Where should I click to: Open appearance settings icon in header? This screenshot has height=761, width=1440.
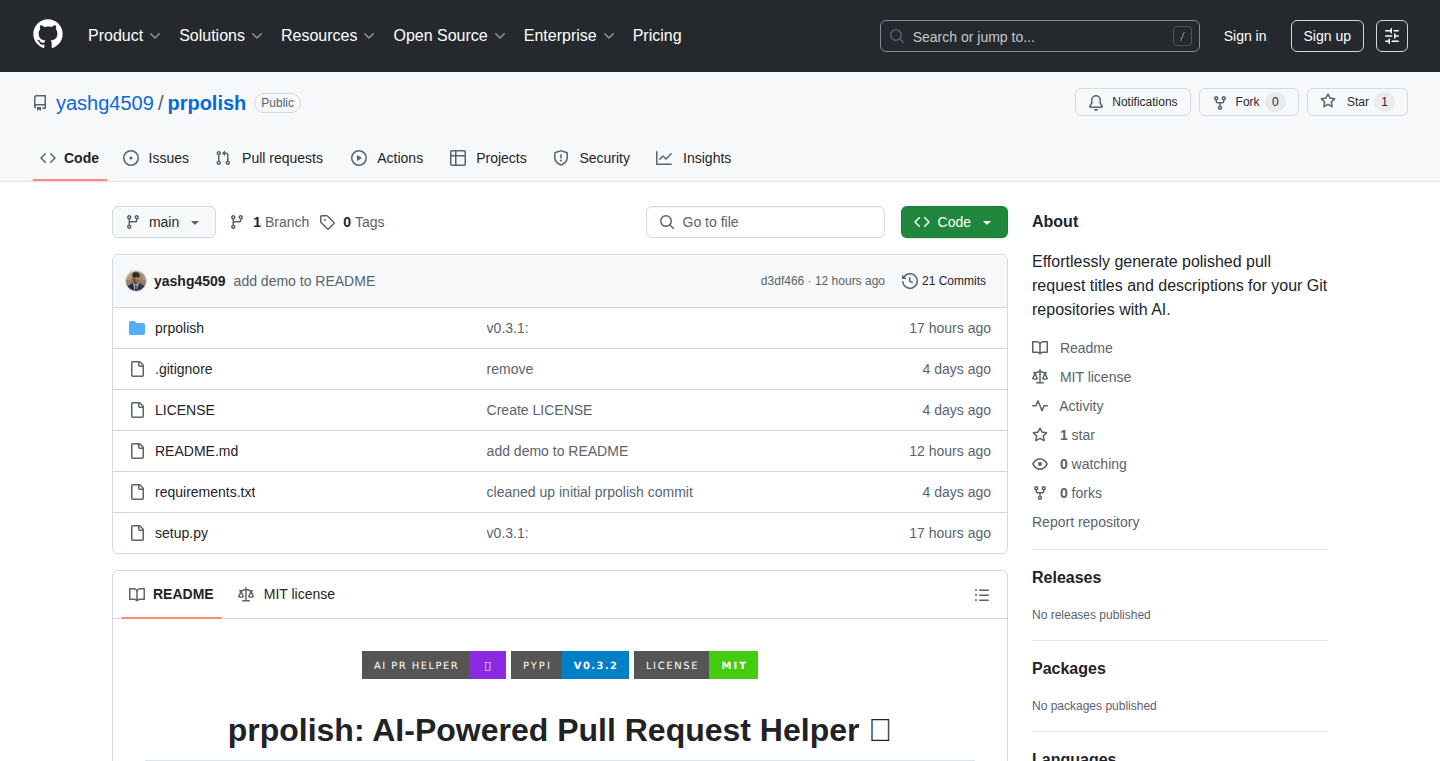click(x=1392, y=36)
